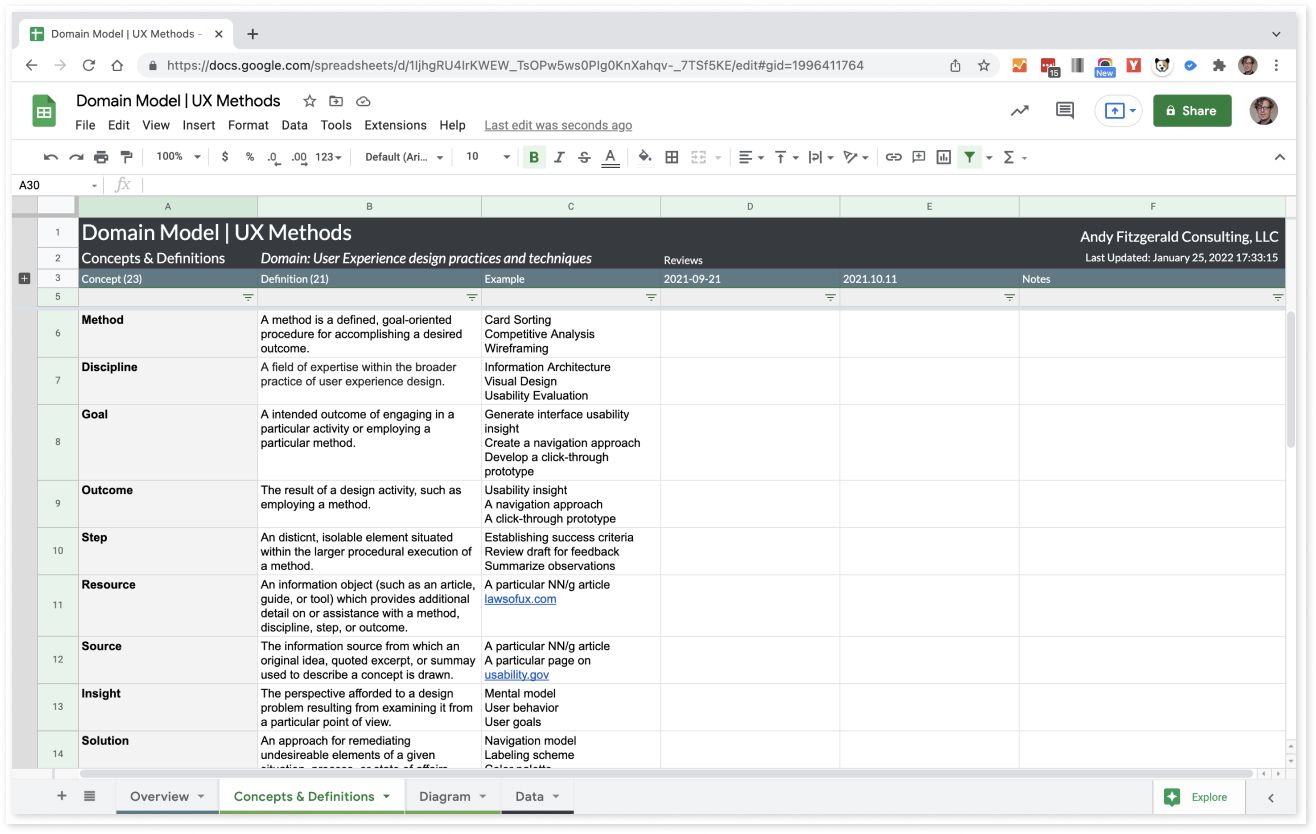The width and height of the screenshot is (1316, 834).
Task: Click the undo arrow
Action: pos(51,157)
